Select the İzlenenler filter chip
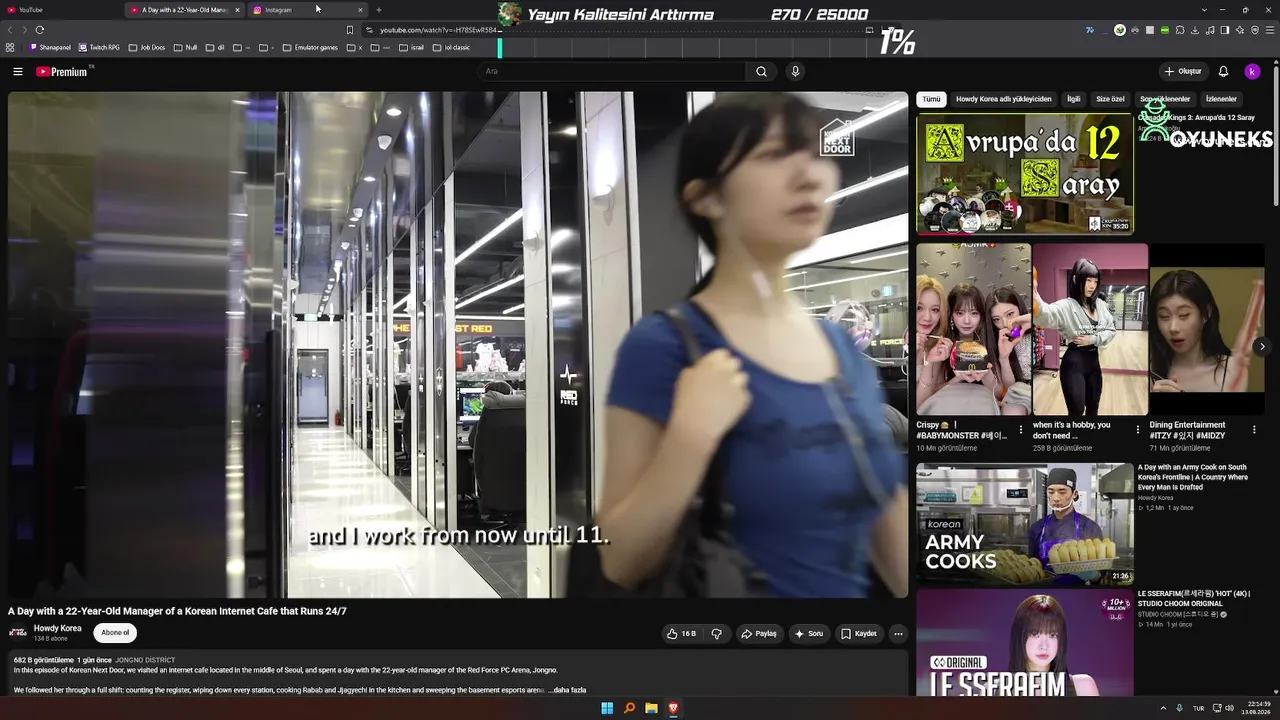 (1221, 99)
